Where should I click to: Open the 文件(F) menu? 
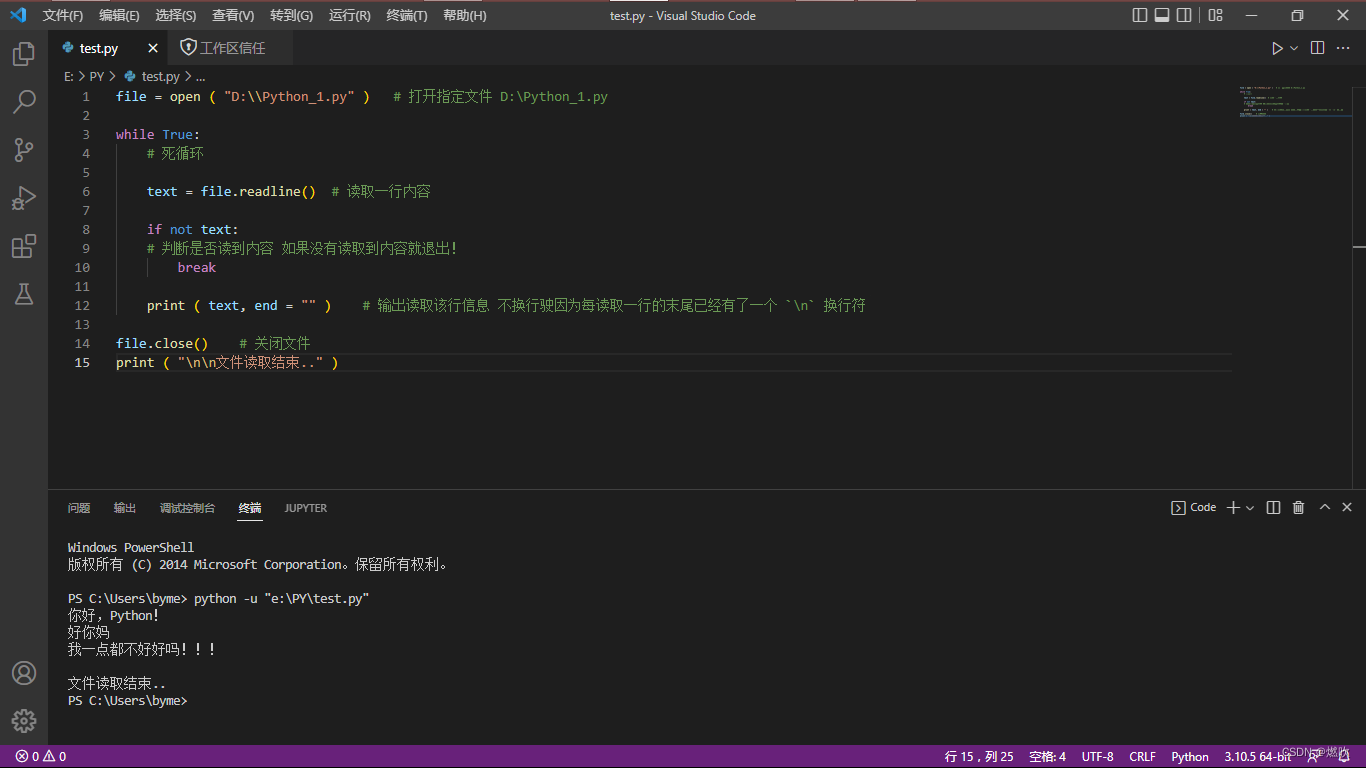tap(63, 15)
